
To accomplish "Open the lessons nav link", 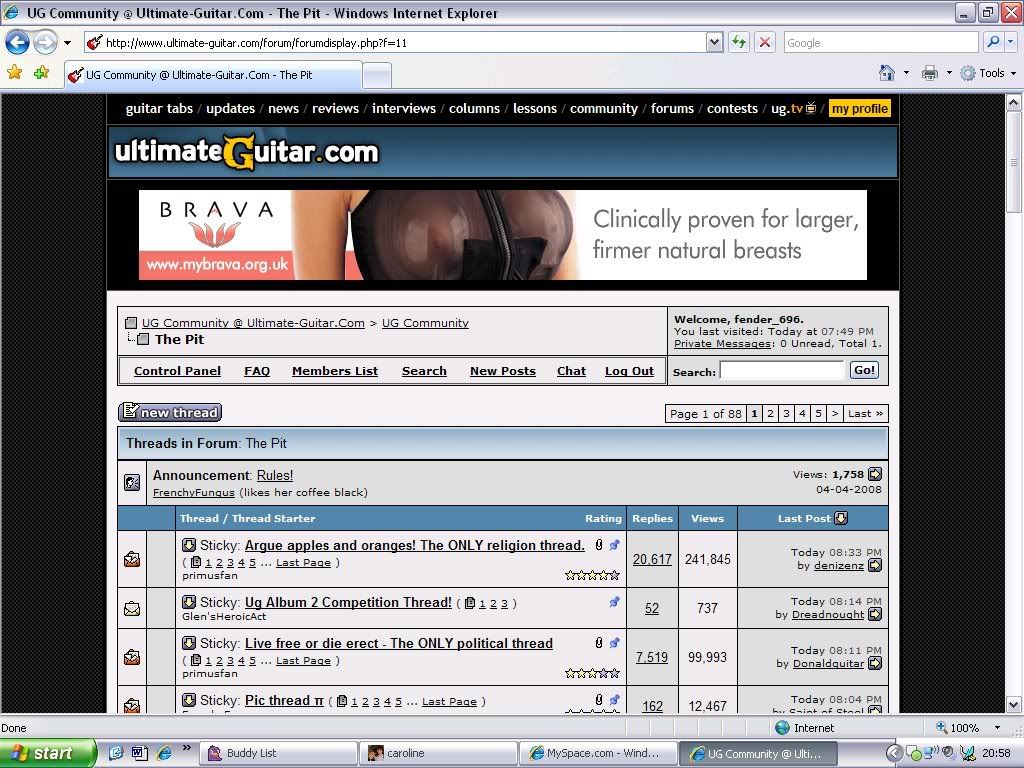I will [x=534, y=108].
